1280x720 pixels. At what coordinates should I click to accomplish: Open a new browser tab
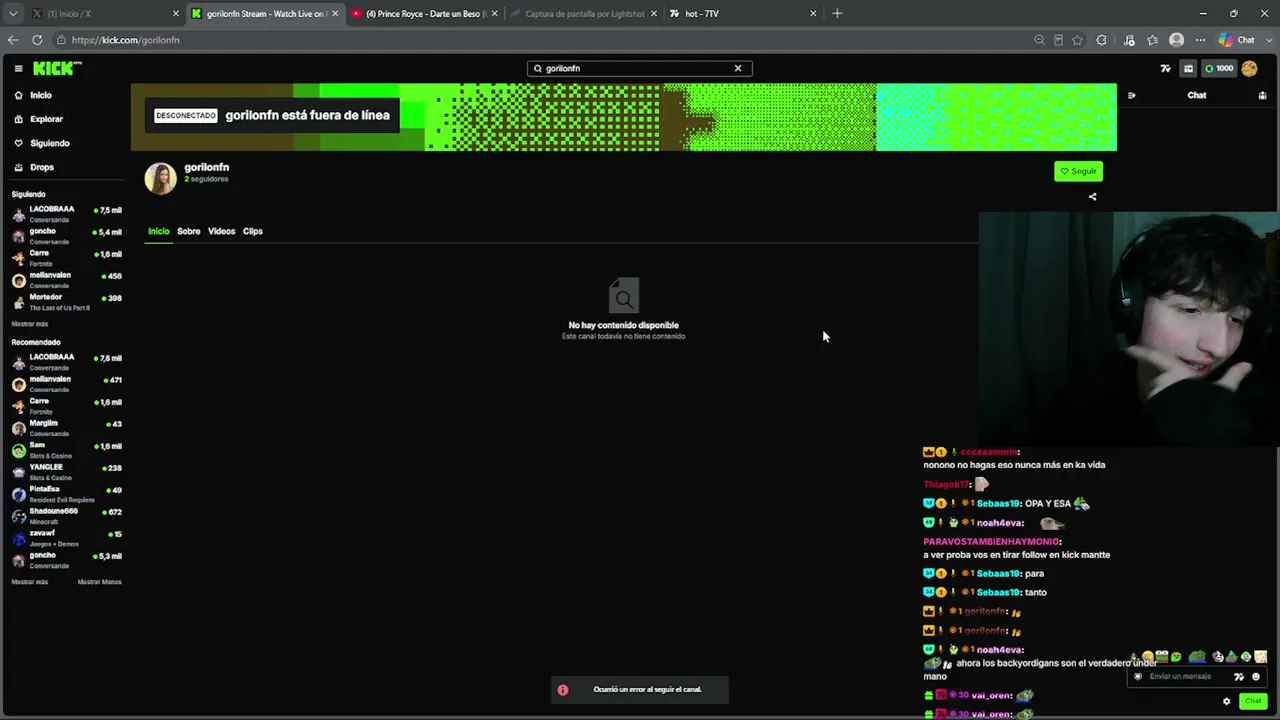(837, 14)
